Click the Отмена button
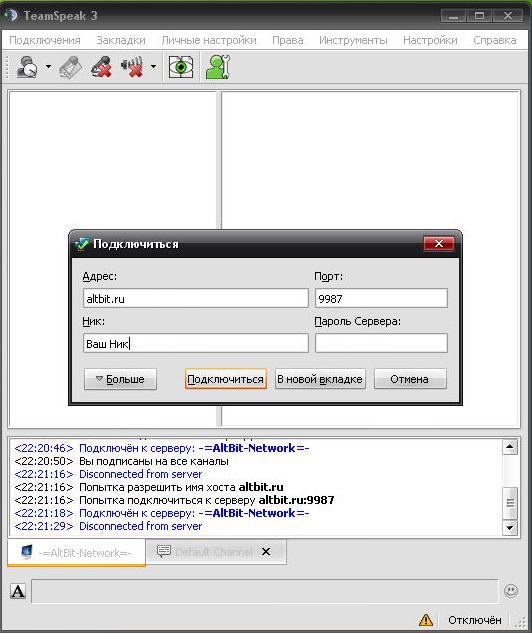The height and width of the screenshot is (633, 532). coord(410,379)
